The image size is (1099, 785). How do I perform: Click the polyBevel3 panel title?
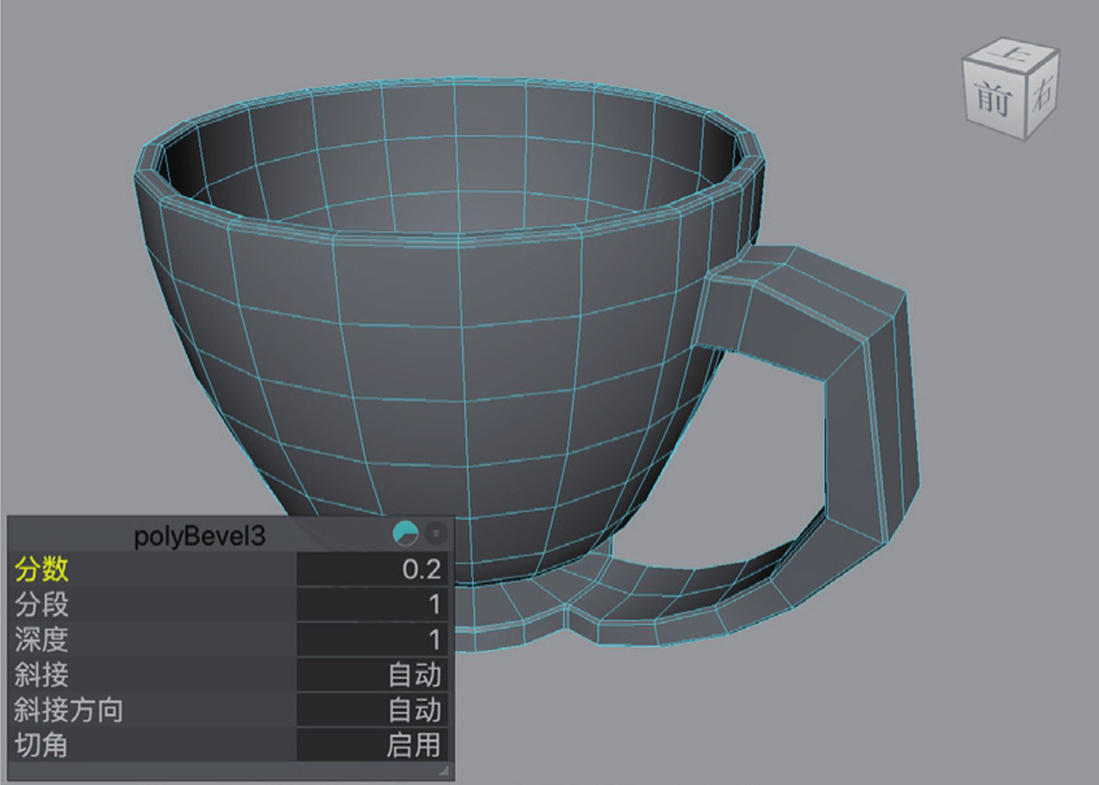click(x=200, y=535)
